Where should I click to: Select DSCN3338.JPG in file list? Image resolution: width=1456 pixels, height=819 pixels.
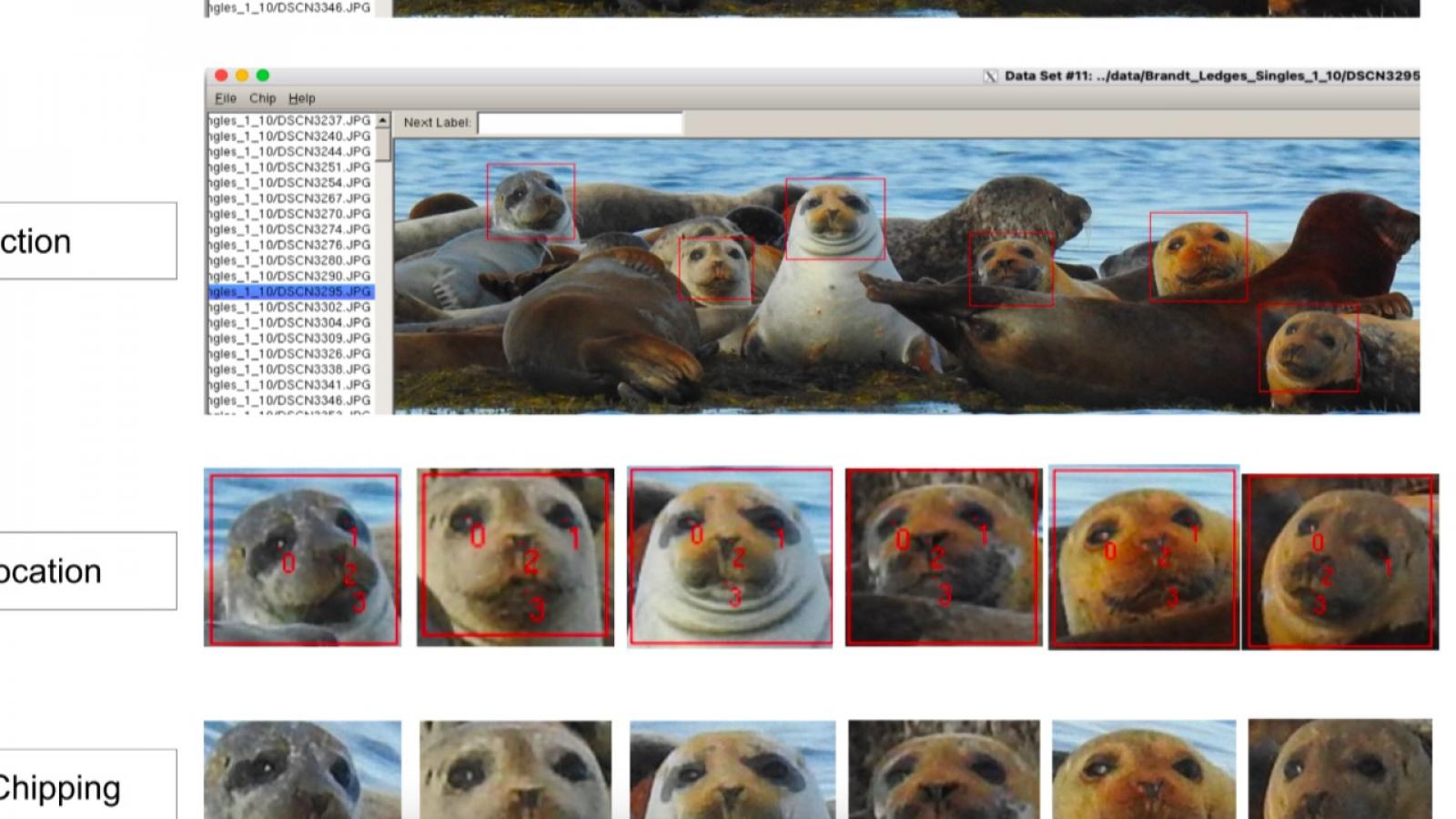(290, 369)
